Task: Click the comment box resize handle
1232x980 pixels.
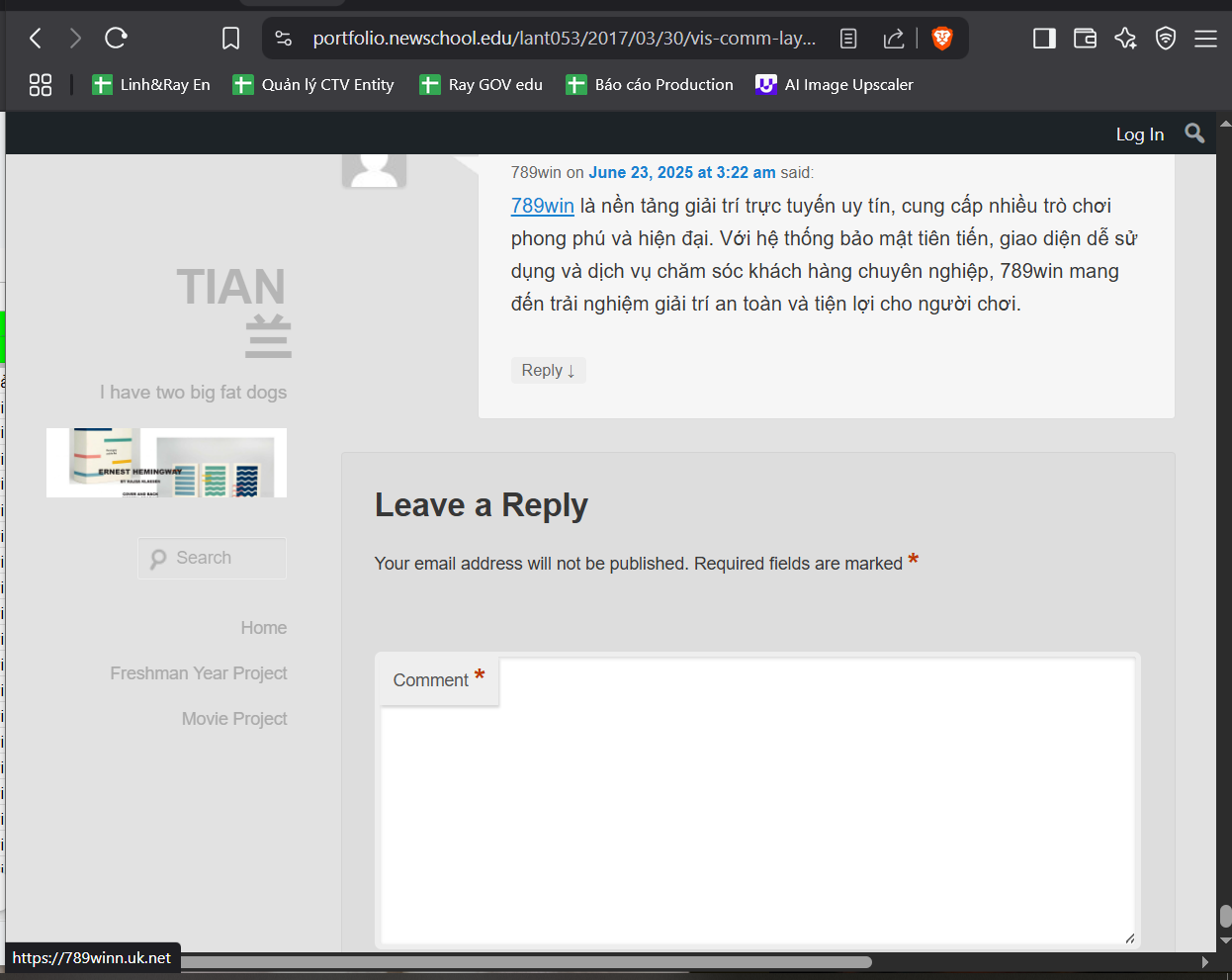Action: click(x=1129, y=937)
